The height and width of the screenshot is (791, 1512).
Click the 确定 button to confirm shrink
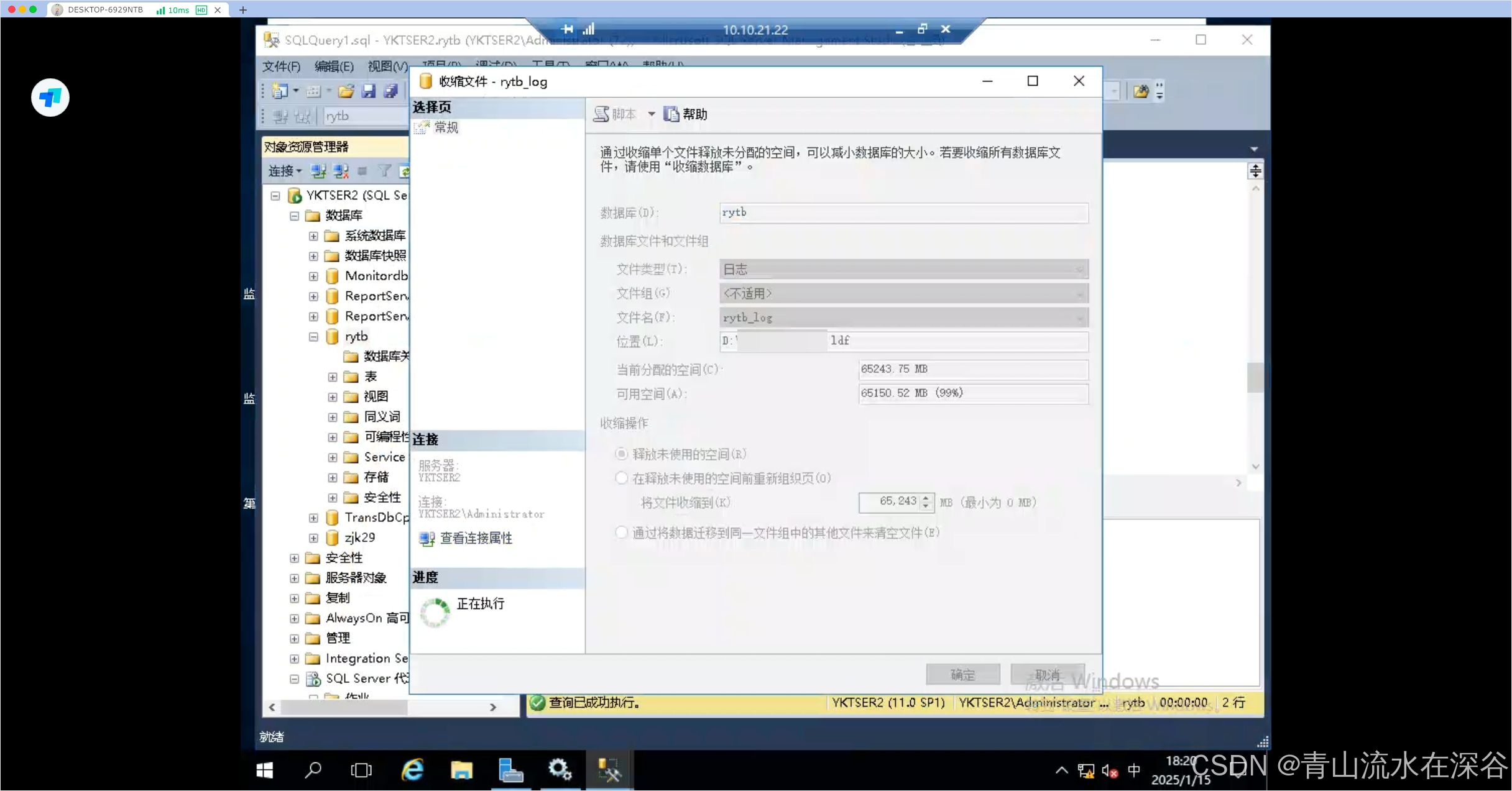click(962, 674)
